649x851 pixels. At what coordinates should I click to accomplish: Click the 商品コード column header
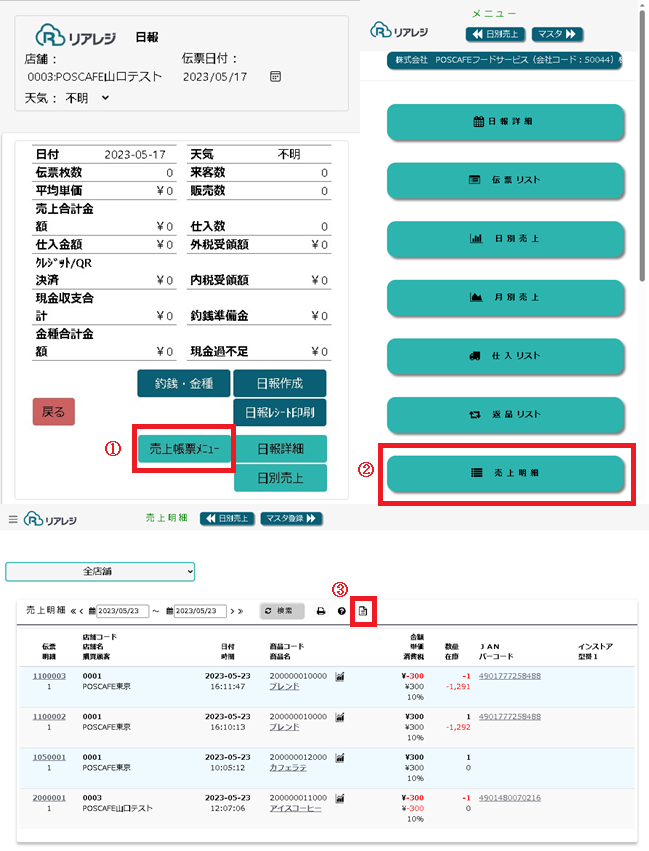coord(287,647)
